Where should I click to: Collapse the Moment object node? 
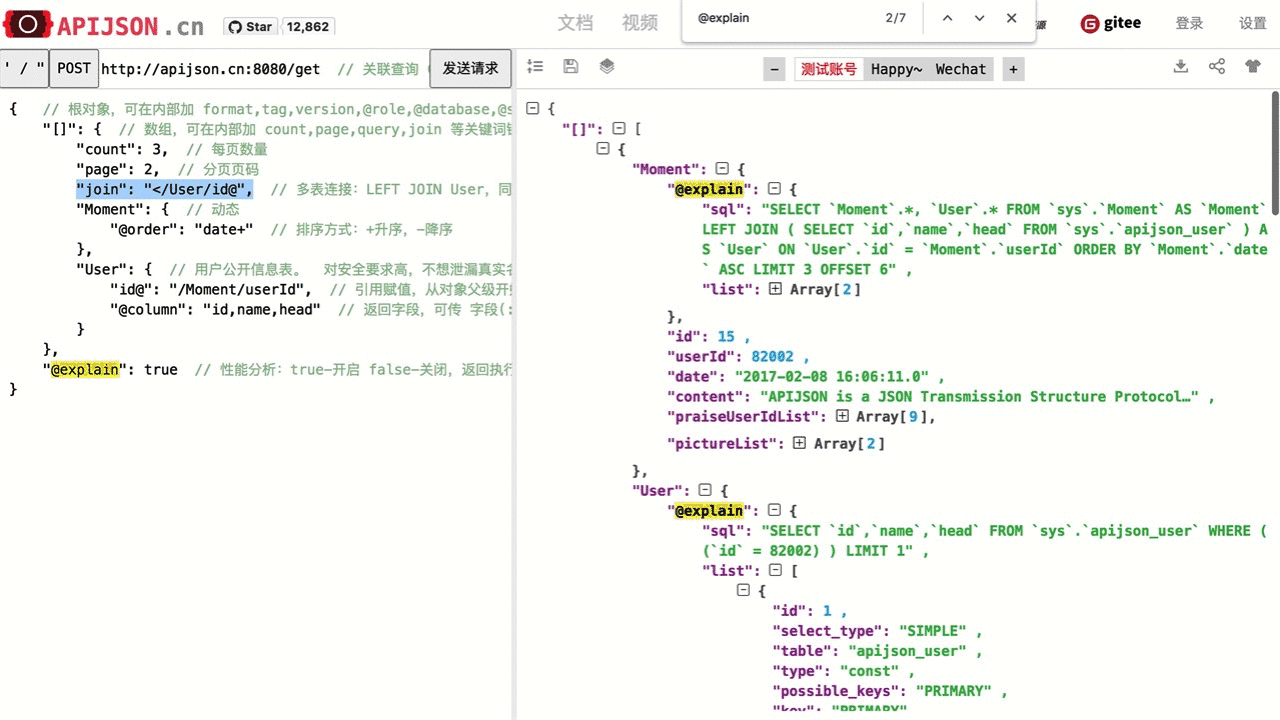[x=722, y=169]
